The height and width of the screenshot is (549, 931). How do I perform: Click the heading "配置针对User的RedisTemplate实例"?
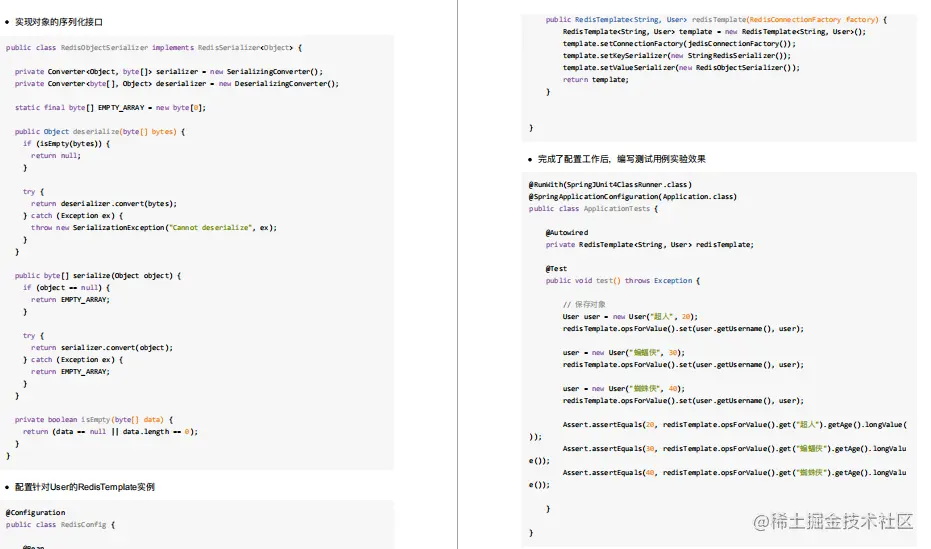click(x=84, y=487)
